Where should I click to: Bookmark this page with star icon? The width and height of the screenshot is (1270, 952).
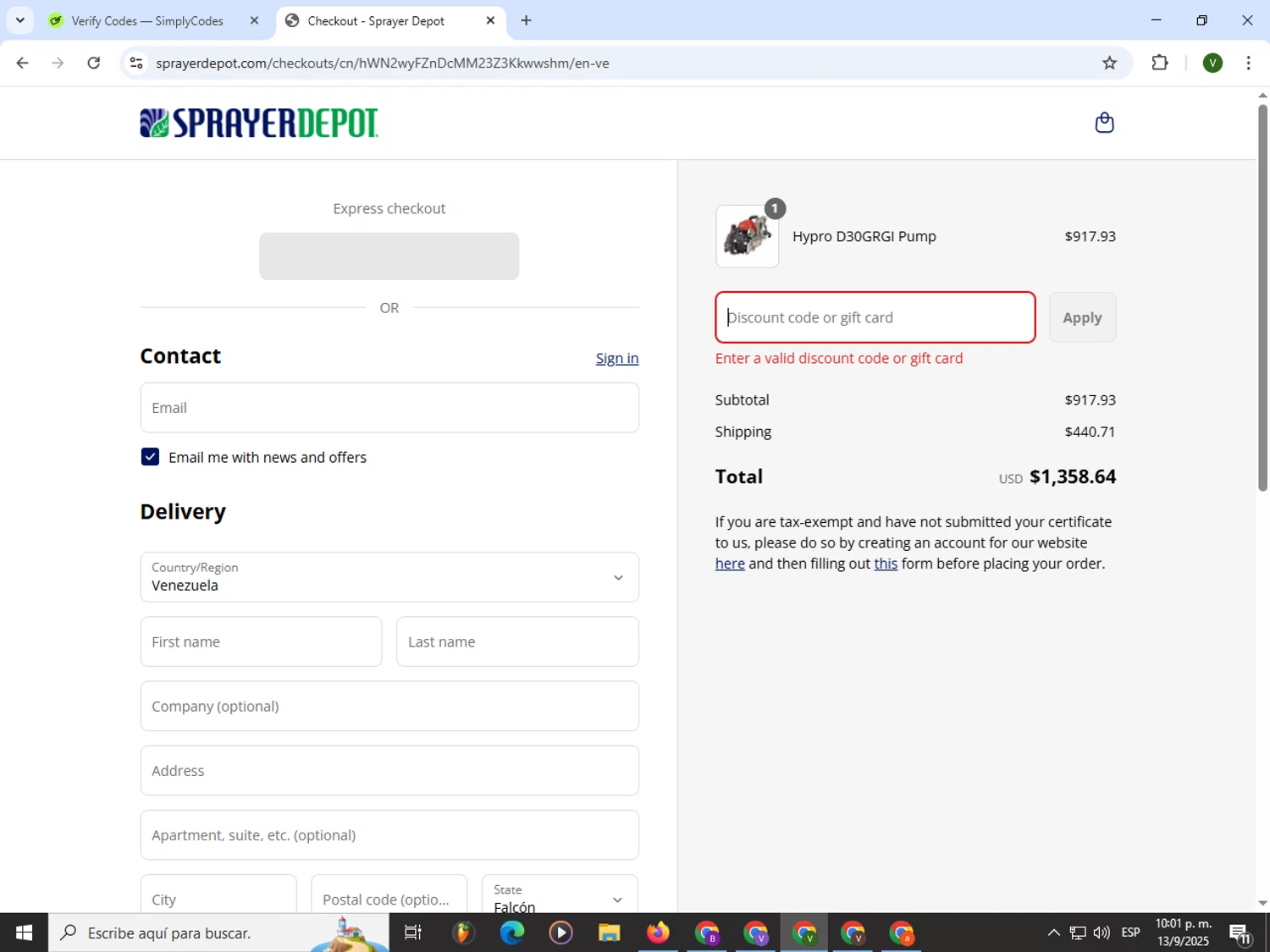1109,63
